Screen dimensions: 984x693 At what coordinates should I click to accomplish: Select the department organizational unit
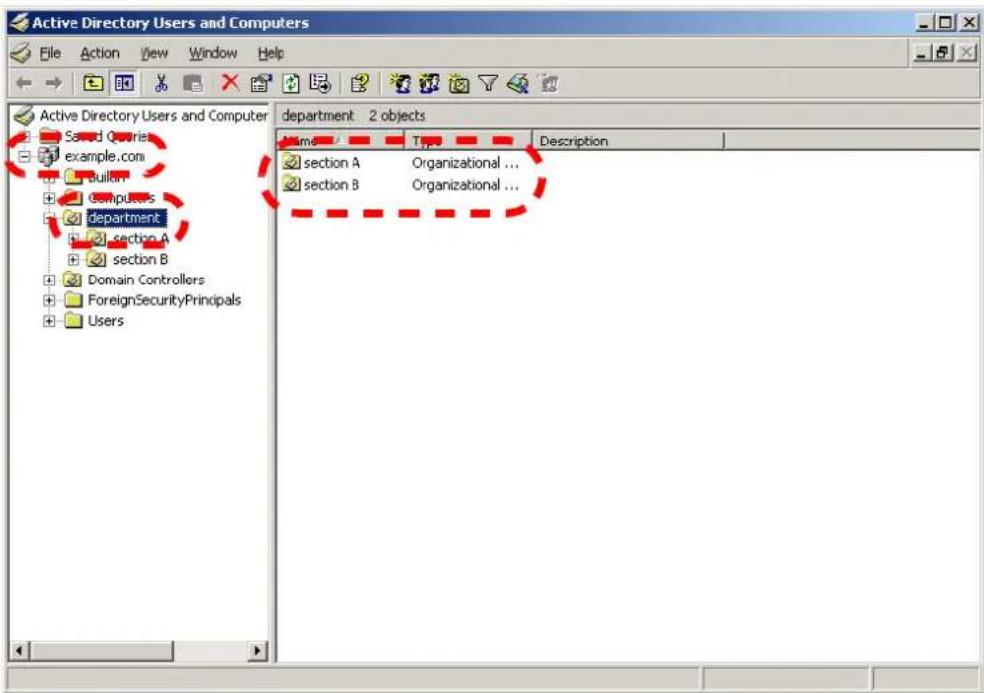[124, 218]
